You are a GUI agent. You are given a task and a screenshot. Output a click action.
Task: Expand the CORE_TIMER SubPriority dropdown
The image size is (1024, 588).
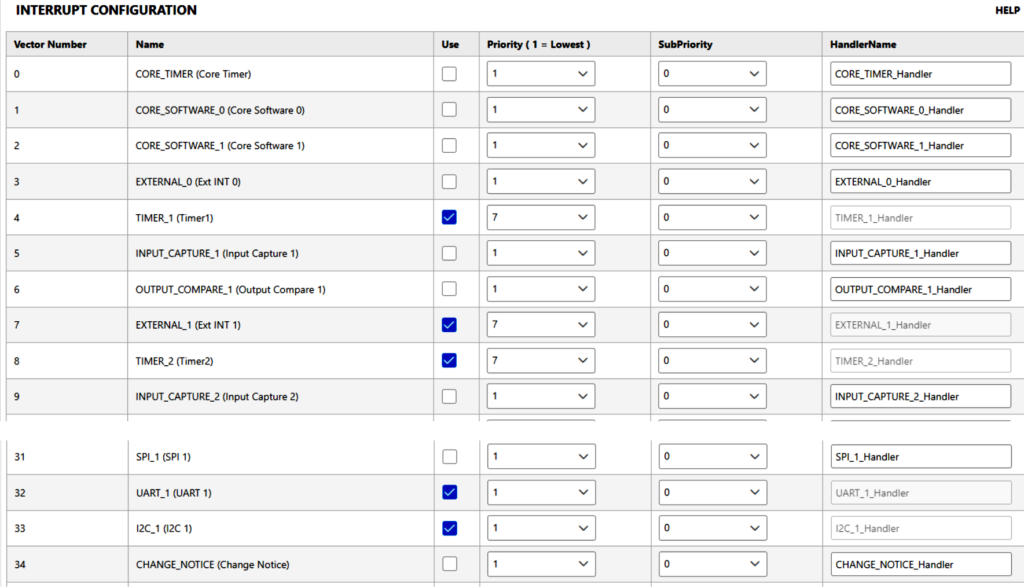(712, 74)
